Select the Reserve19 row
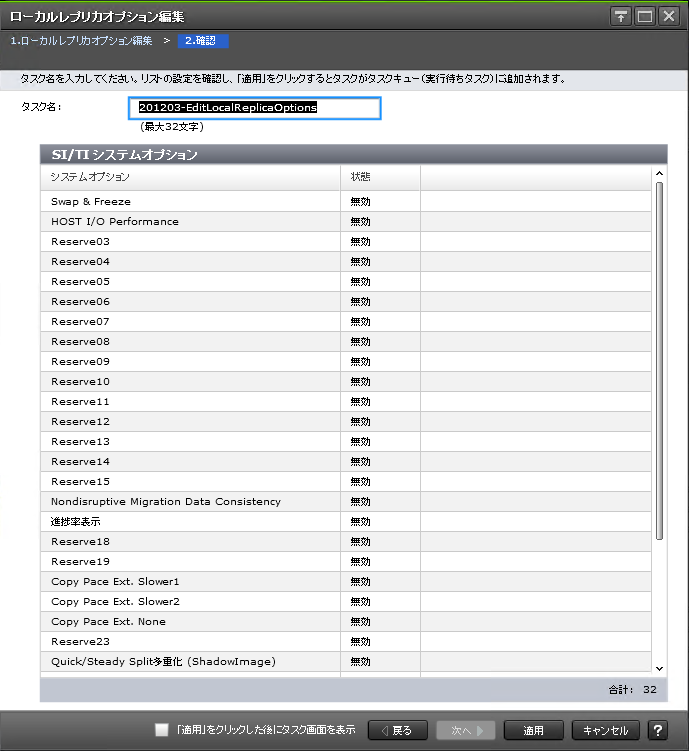The image size is (689, 751). pos(346,562)
